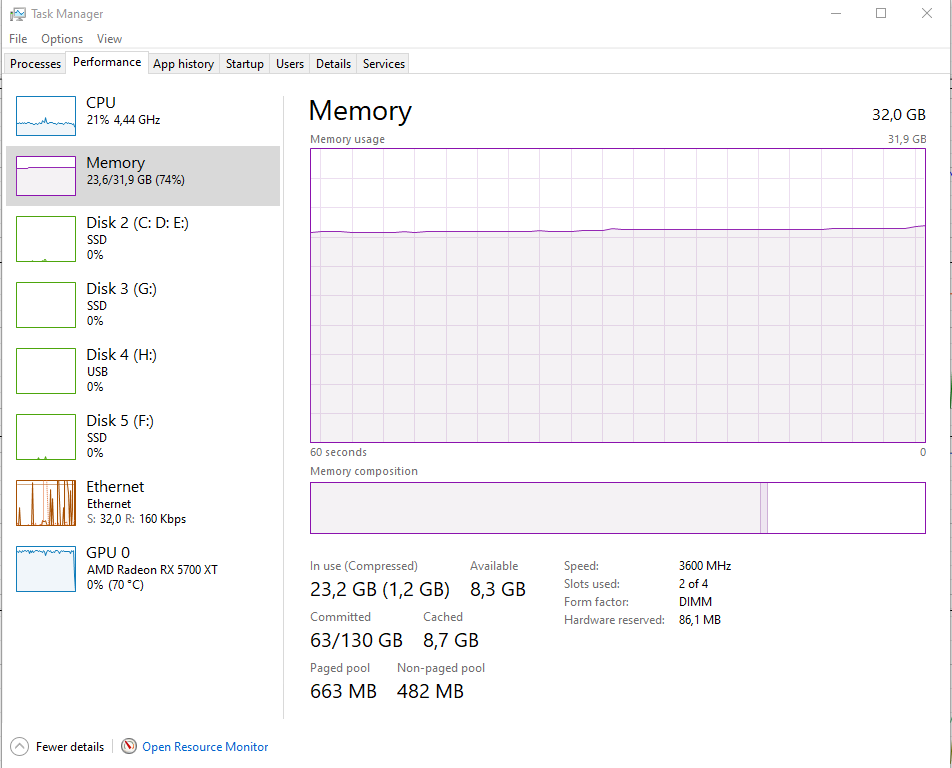Select the CPU mini graph thumbnail

pos(46,116)
